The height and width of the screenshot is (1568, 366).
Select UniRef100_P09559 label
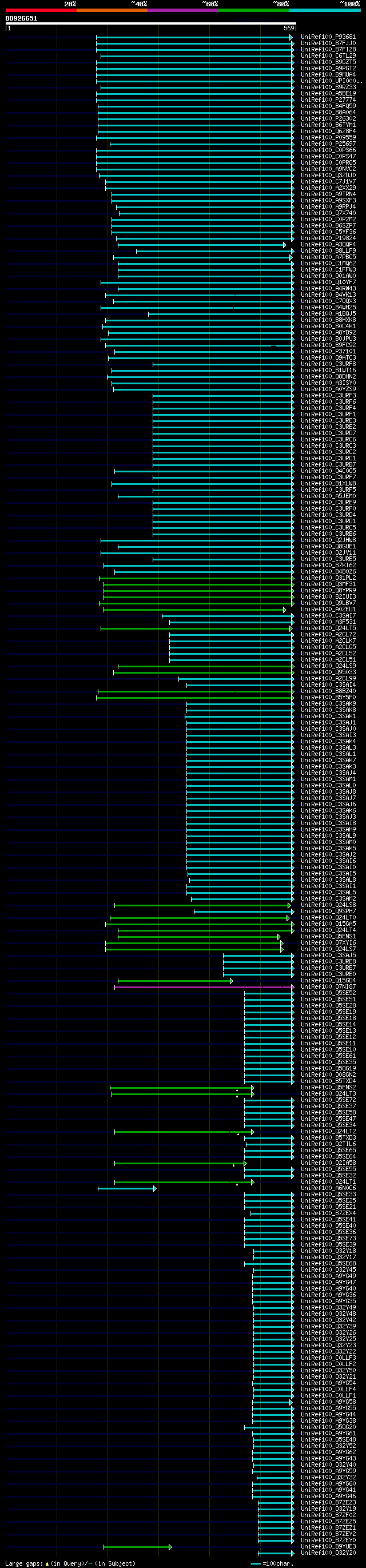(x=328, y=138)
